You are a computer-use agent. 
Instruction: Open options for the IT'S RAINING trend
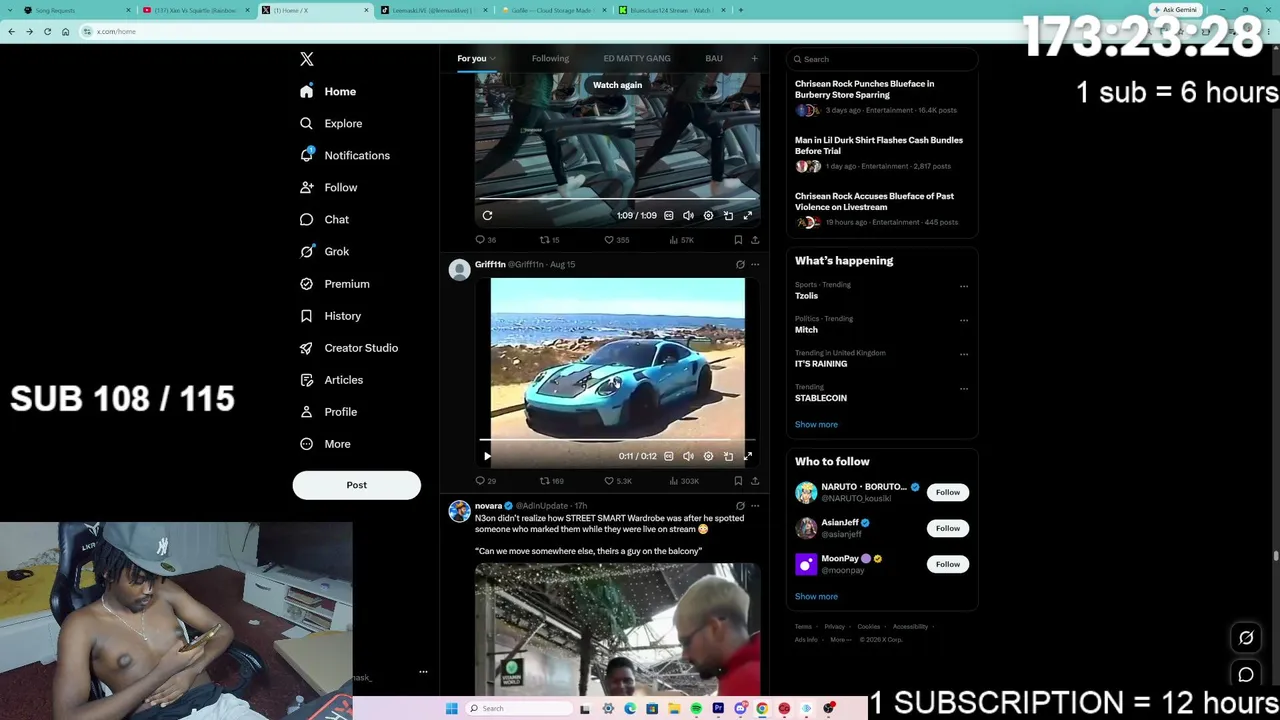tap(964, 354)
